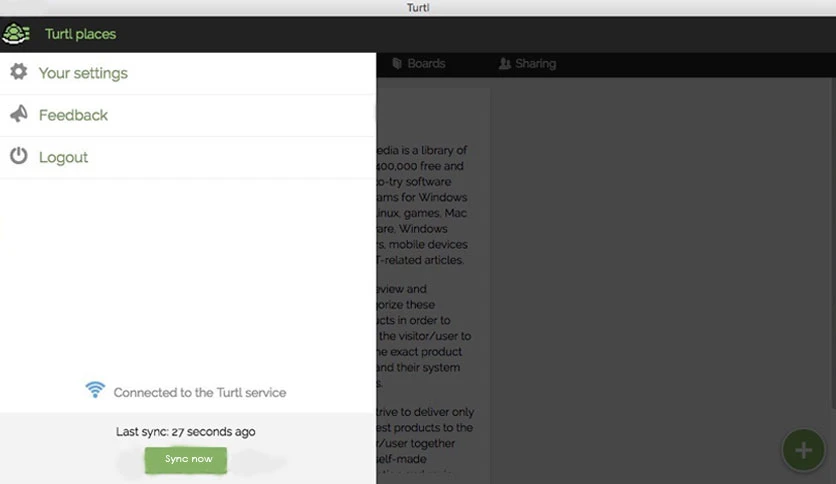Click the Sharing people icon
Image resolution: width=836 pixels, height=484 pixels.
tap(504, 63)
